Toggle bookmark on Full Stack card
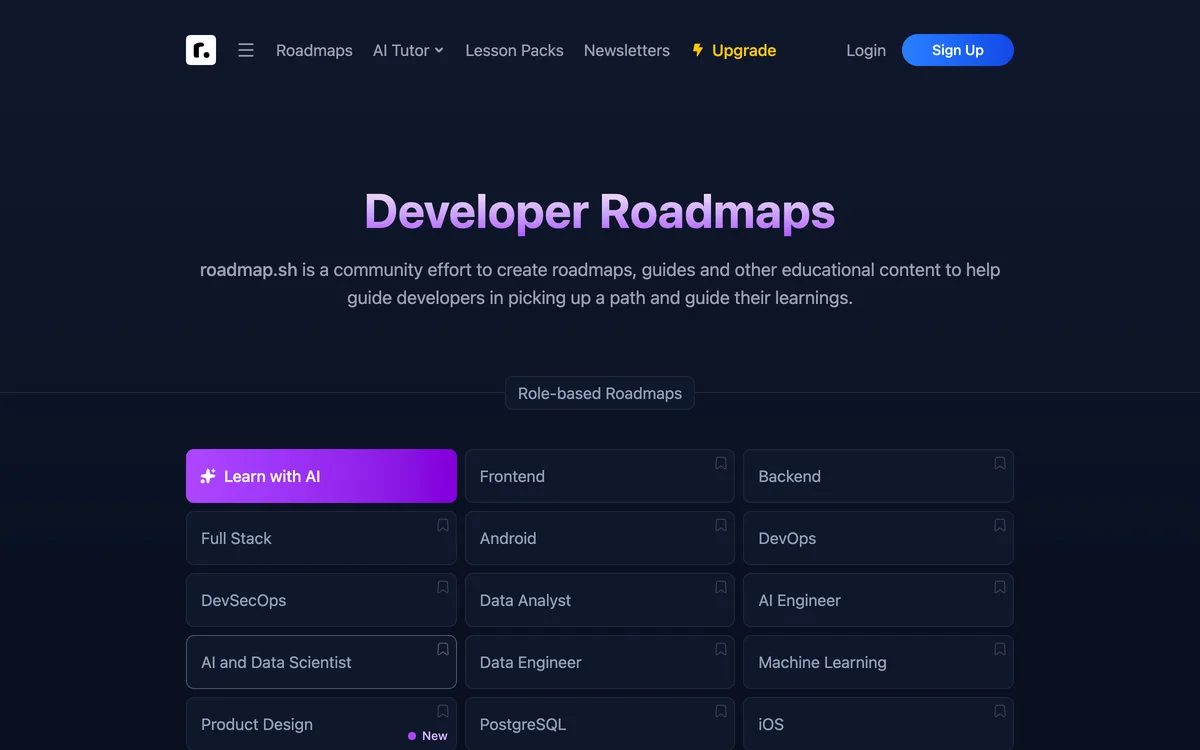 443,525
